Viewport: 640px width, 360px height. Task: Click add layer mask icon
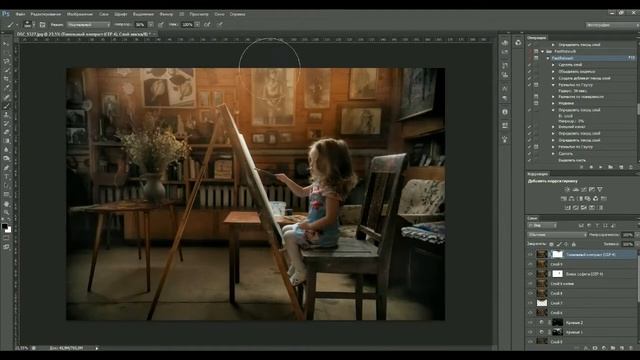[x=595, y=348]
